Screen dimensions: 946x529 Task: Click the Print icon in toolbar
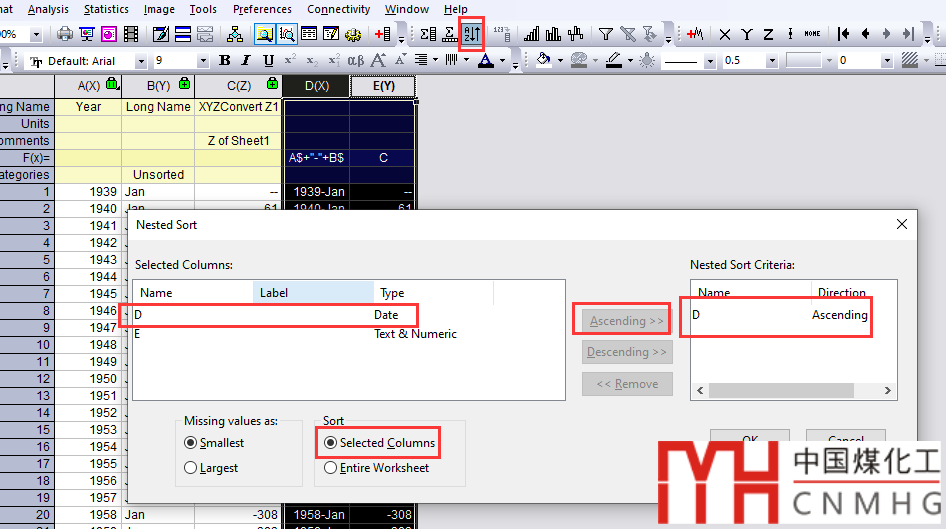point(65,34)
